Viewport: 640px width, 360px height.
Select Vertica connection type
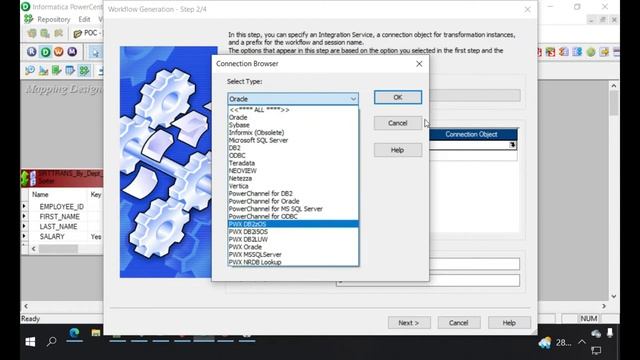[293, 186]
